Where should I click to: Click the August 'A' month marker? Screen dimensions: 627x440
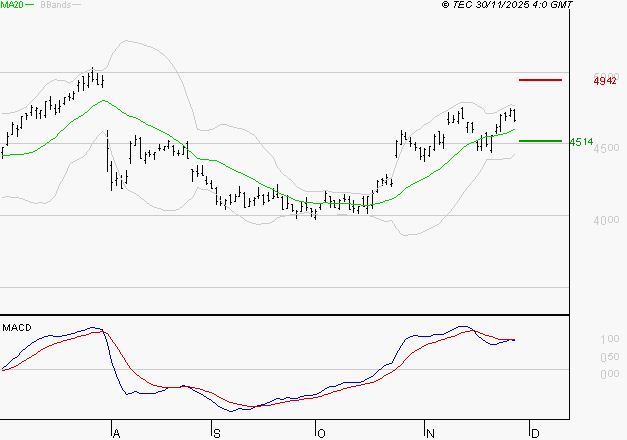coord(116,434)
